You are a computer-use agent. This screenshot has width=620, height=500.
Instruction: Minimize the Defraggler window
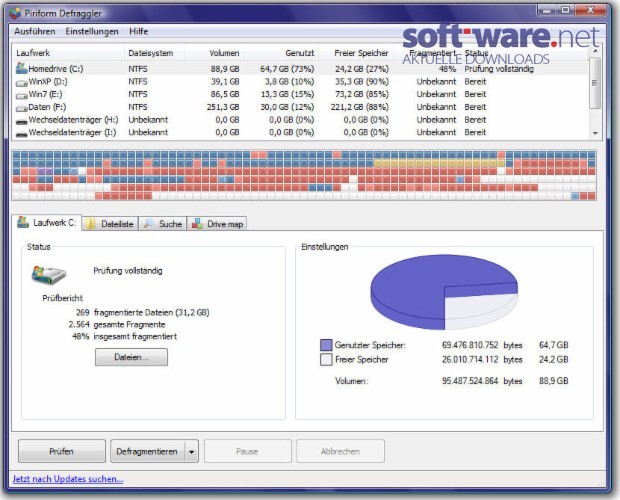(547, 10)
